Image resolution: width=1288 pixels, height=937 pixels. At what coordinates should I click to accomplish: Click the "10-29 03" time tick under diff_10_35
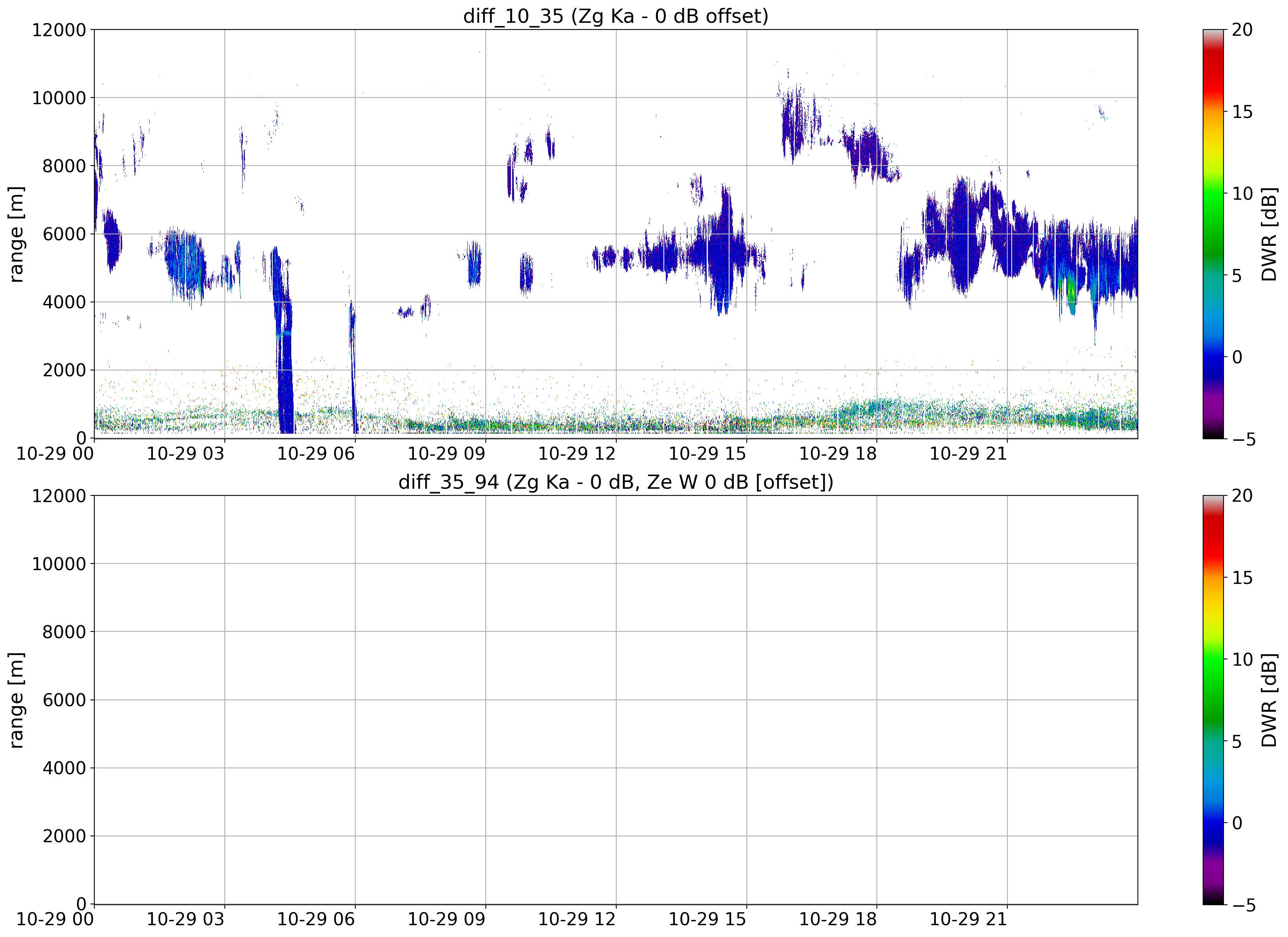point(186,453)
